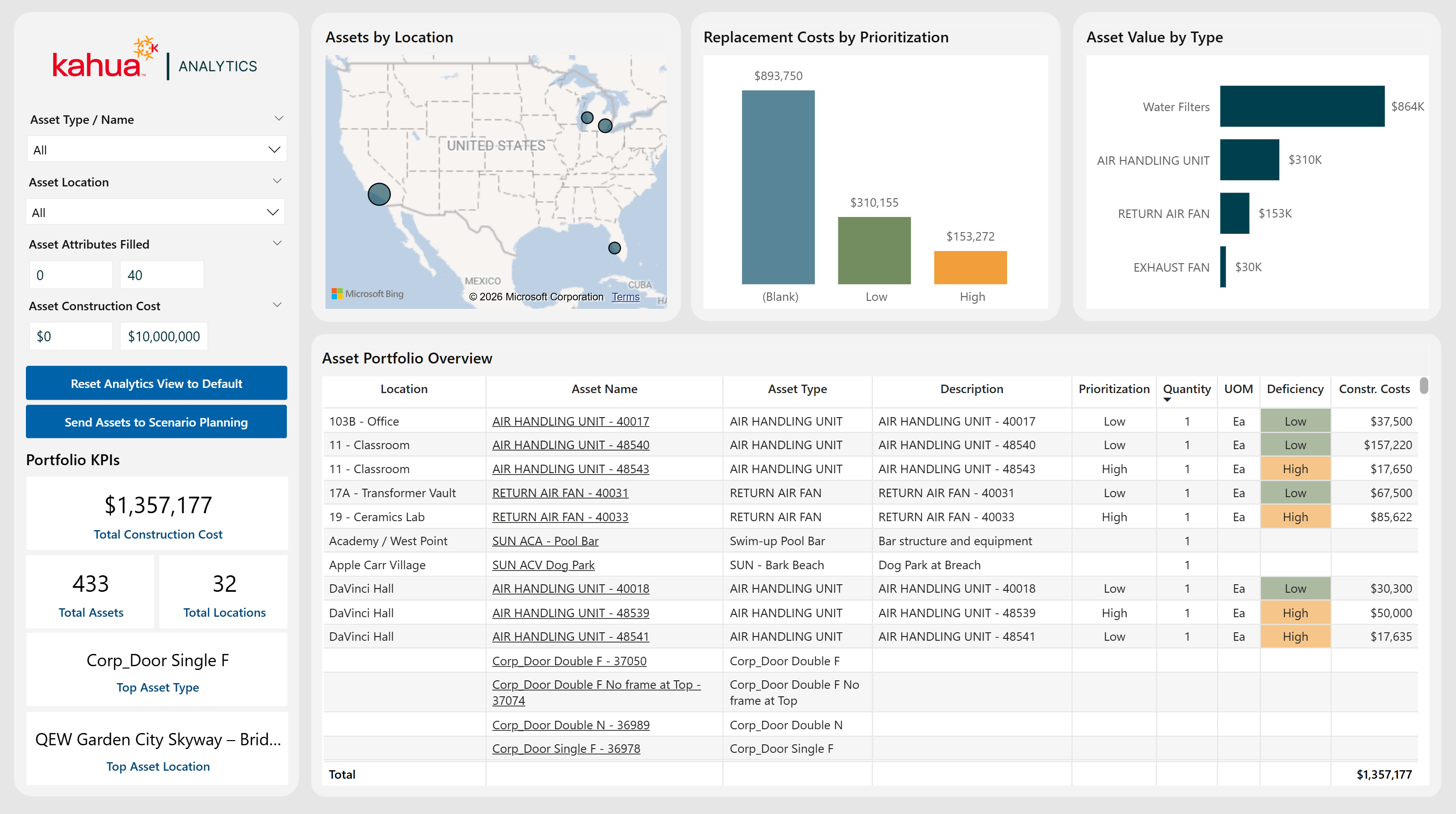Collapse the Asset Attributes Filled slicer chevron
Viewport: 1456px width, 814px height.
277,243
